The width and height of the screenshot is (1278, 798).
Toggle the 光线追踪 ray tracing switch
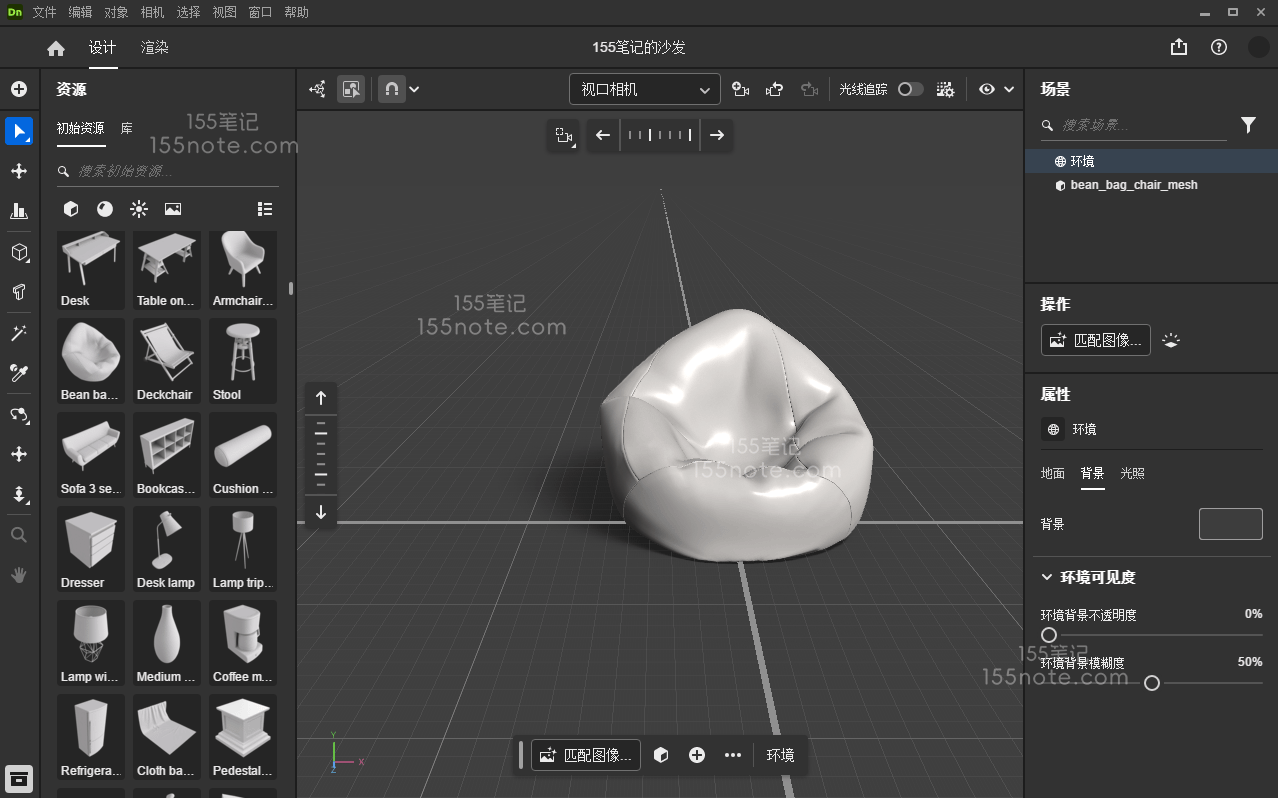pyautogui.click(x=909, y=89)
